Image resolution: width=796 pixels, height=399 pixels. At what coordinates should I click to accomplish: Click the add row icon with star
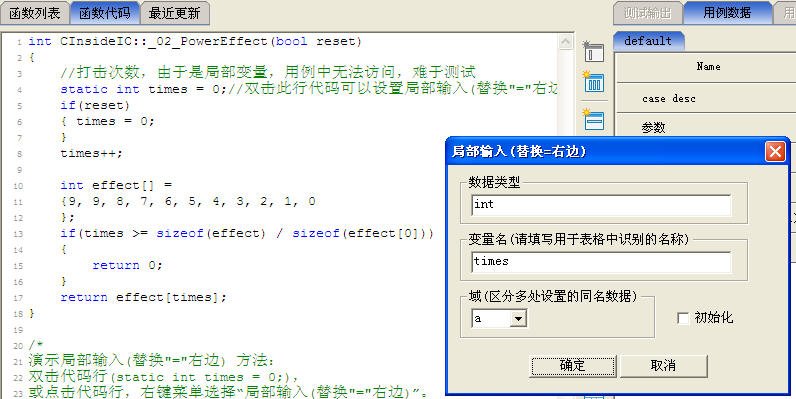593,120
